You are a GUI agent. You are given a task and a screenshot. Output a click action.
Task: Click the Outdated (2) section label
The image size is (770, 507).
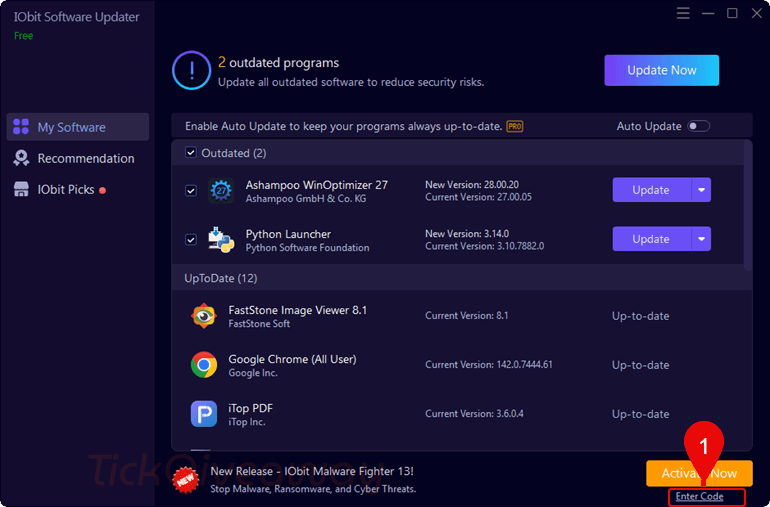click(x=234, y=153)
